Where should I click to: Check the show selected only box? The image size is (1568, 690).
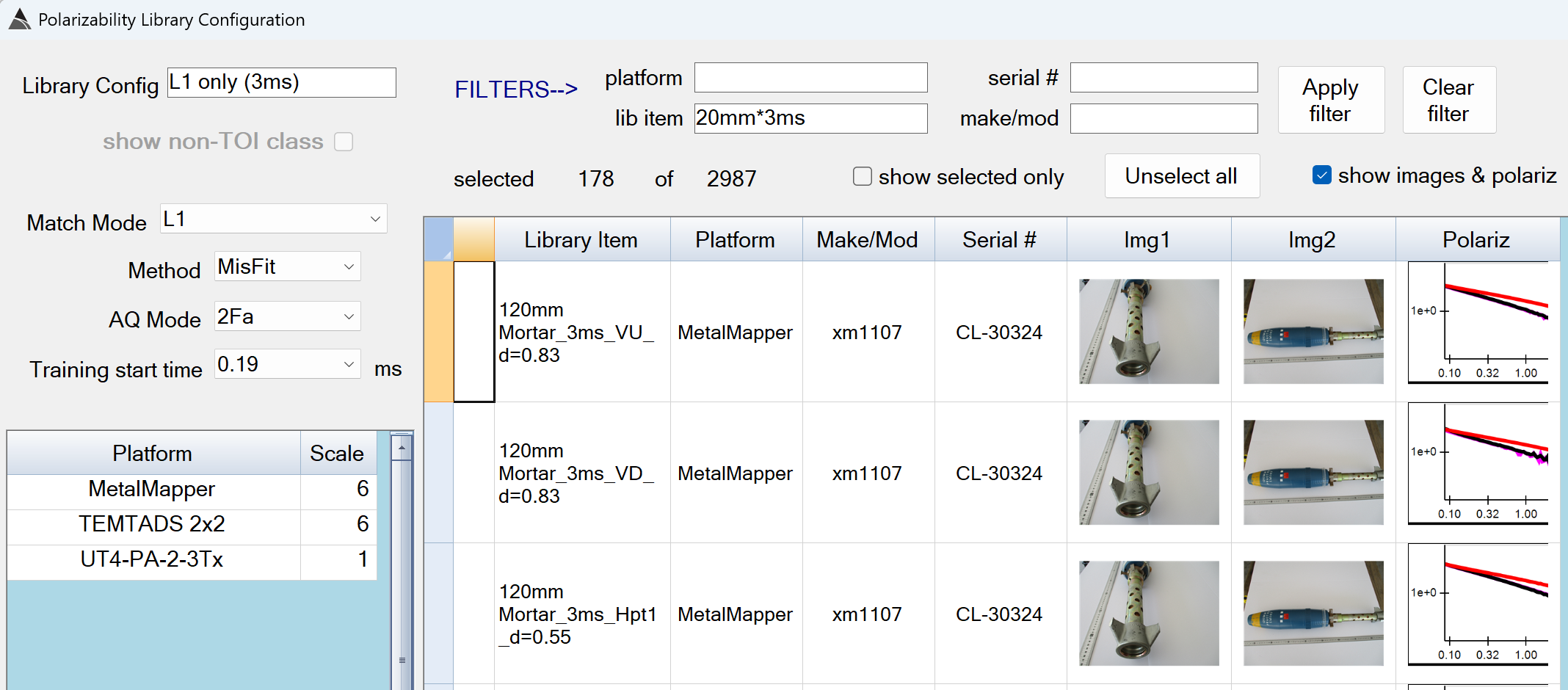[x=863, y=176]
